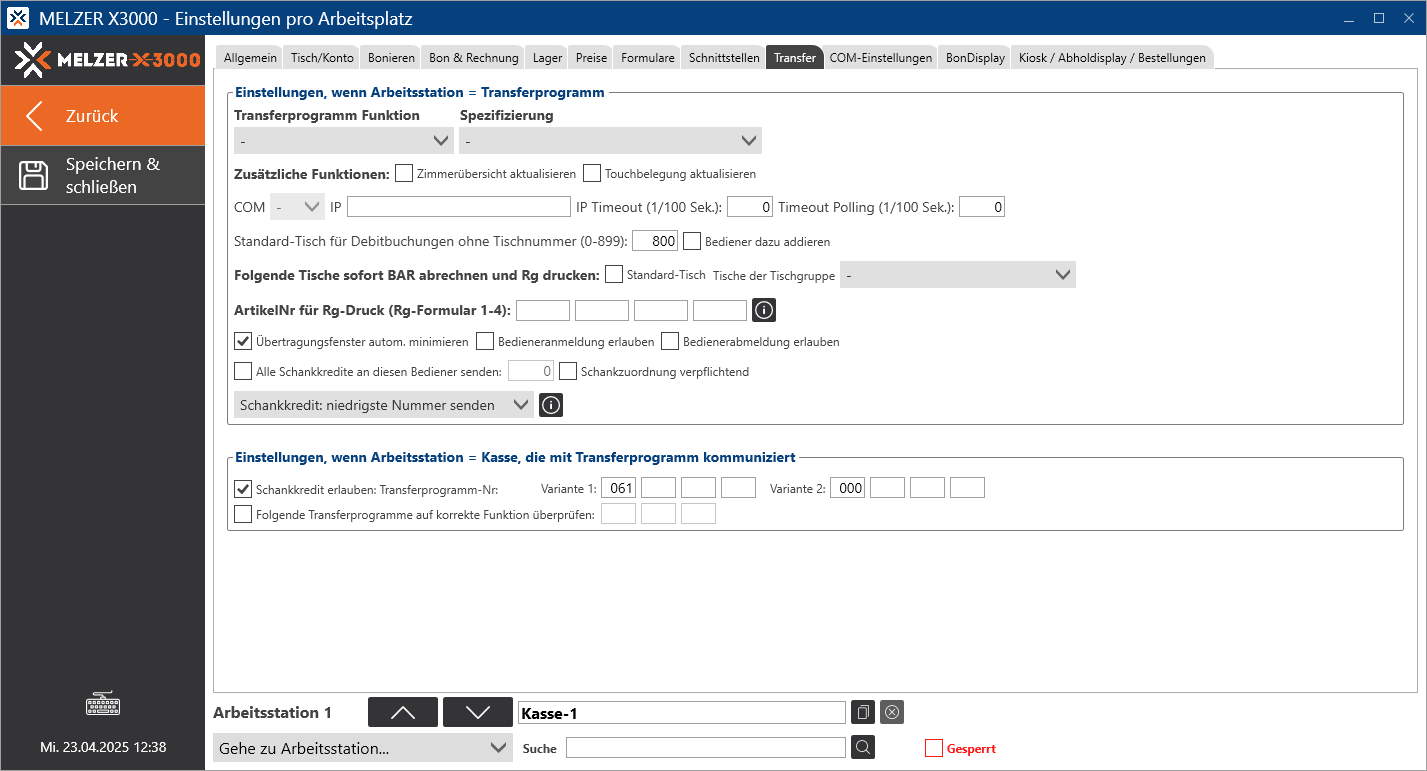1427x771 pixels.
Task: Click Speichern & schließen button
Action: (x=103, y=176)
